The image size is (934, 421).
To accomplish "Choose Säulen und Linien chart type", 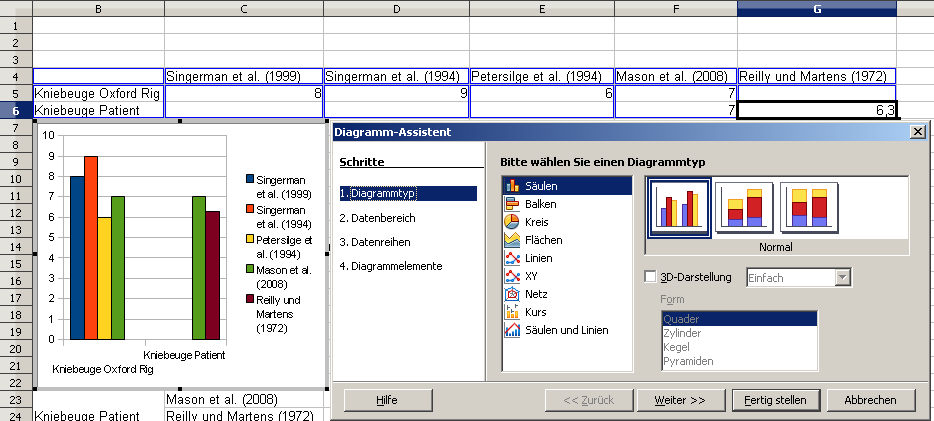I will coord(566,330).
